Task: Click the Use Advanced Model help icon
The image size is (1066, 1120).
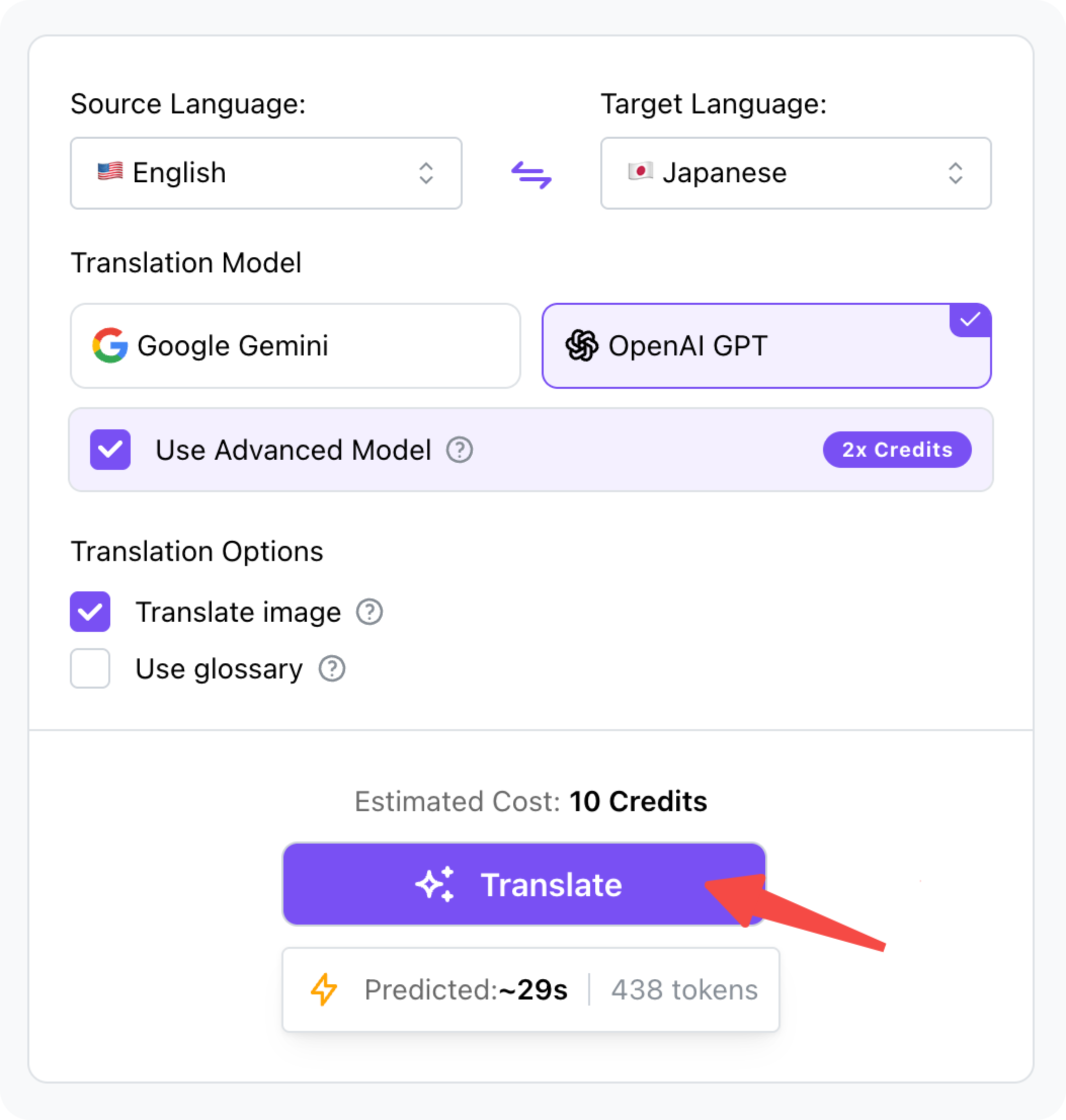Action: click(x=459, y=450)
